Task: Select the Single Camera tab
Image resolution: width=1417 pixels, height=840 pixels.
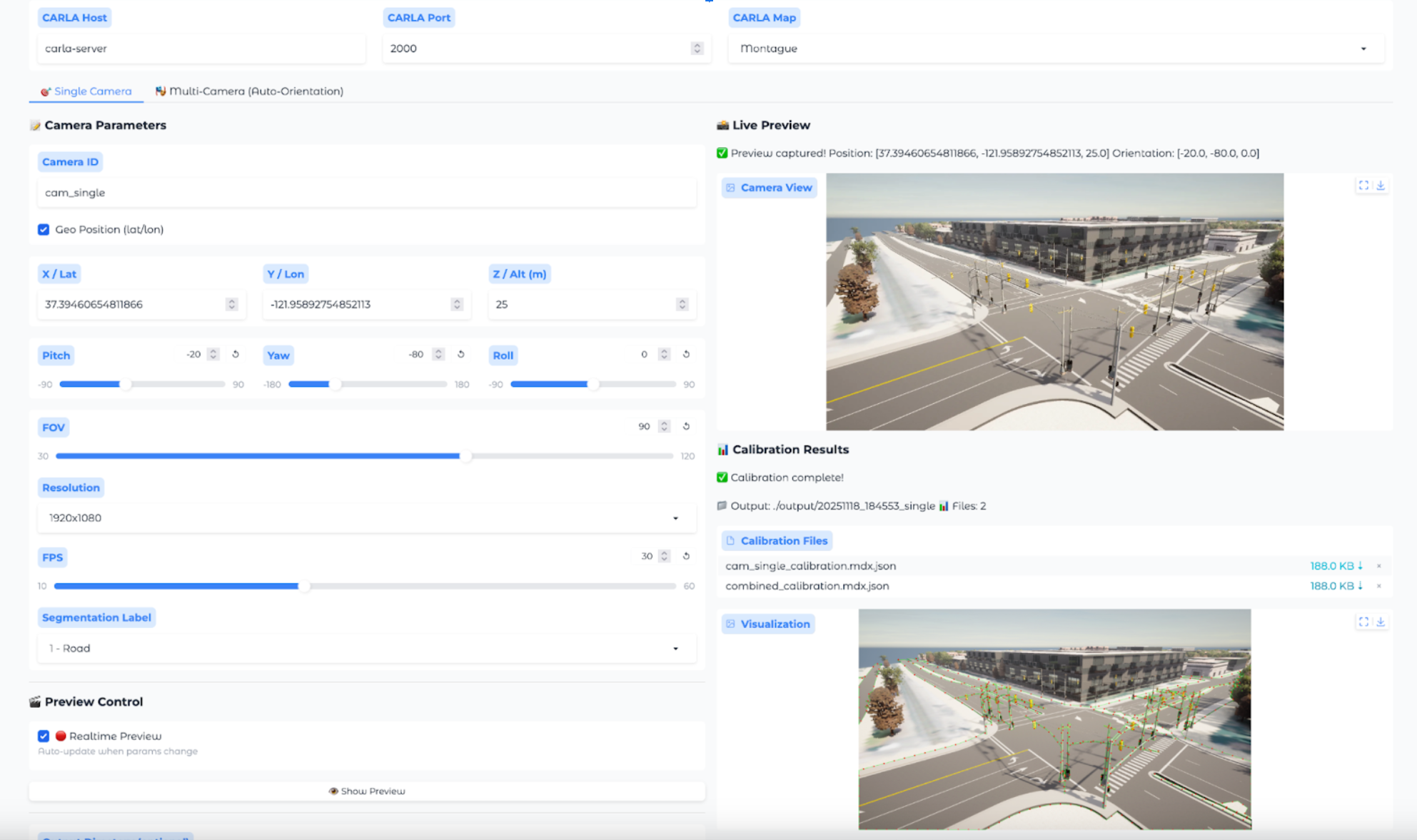Action: click(x=86, y=91)
